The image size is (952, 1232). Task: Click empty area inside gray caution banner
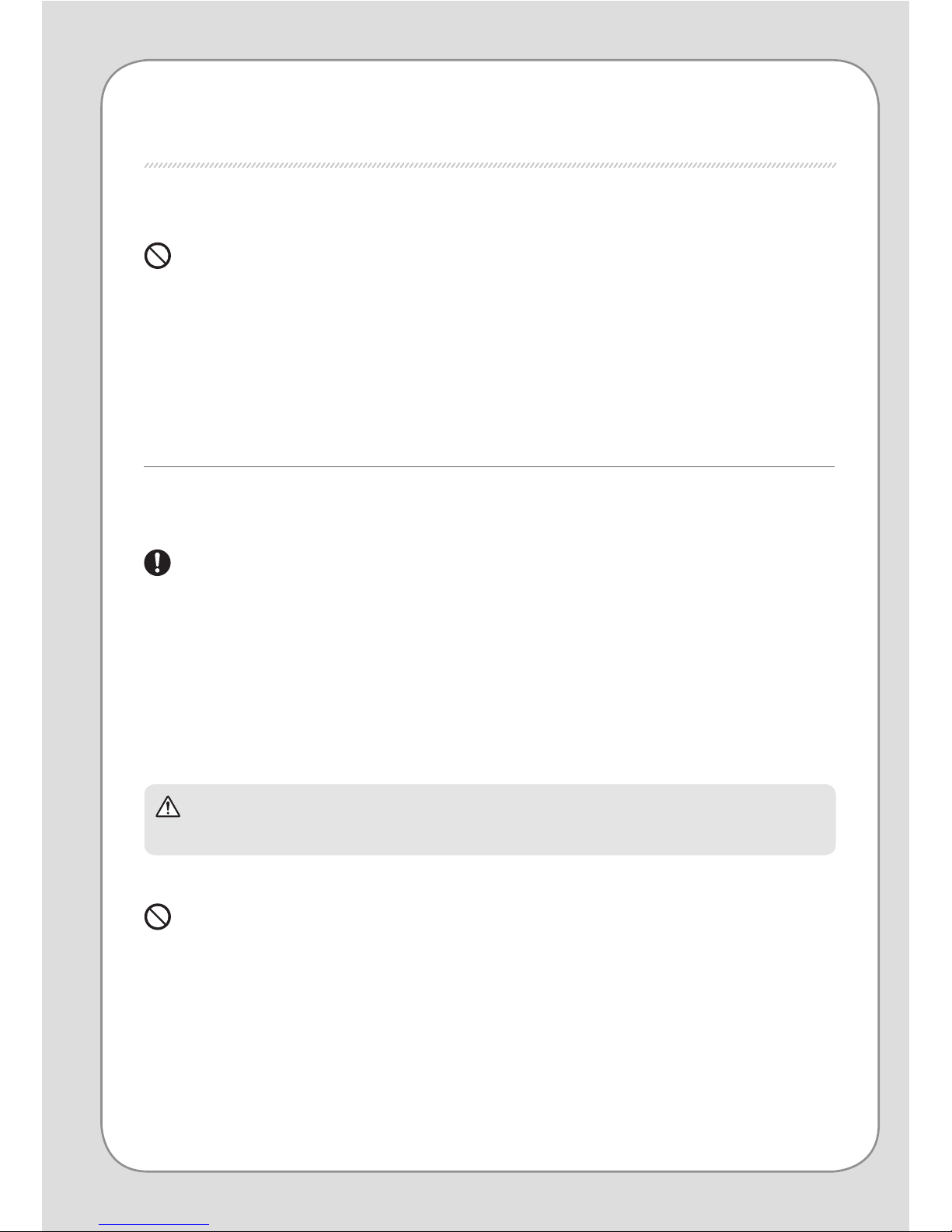point(505,820)
